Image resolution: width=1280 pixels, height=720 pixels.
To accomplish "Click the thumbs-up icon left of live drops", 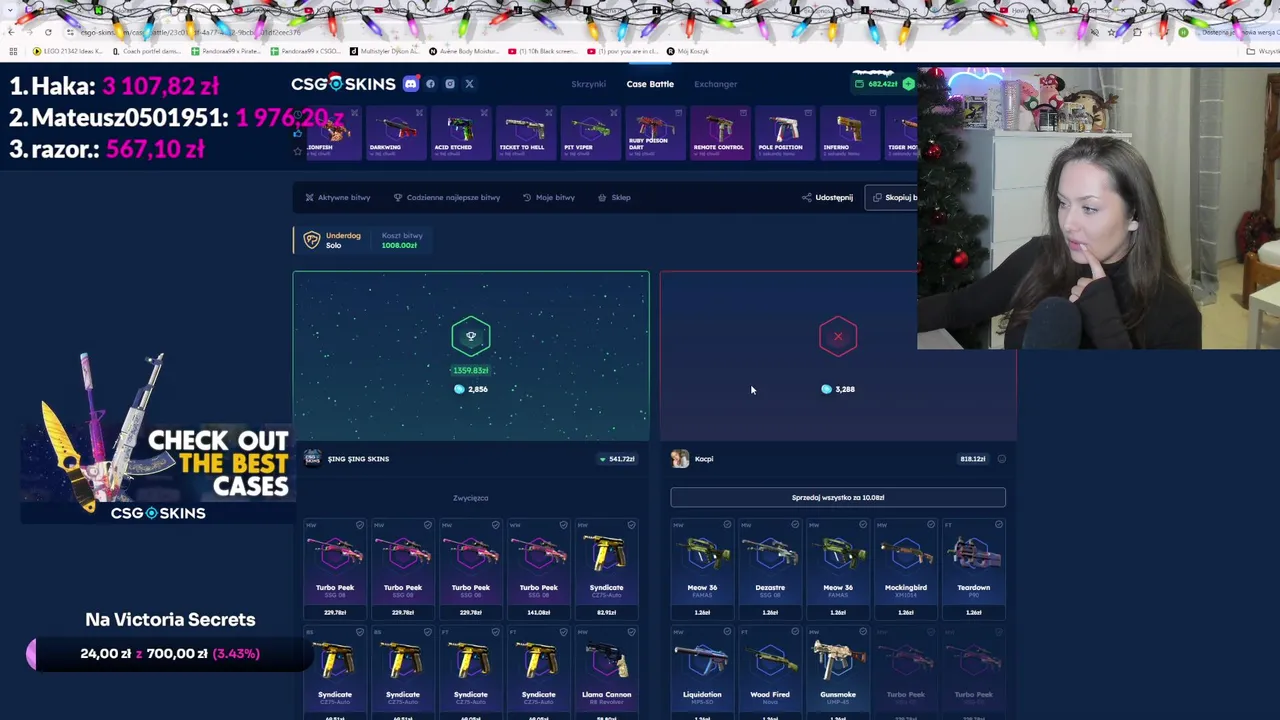I will 298,133.
